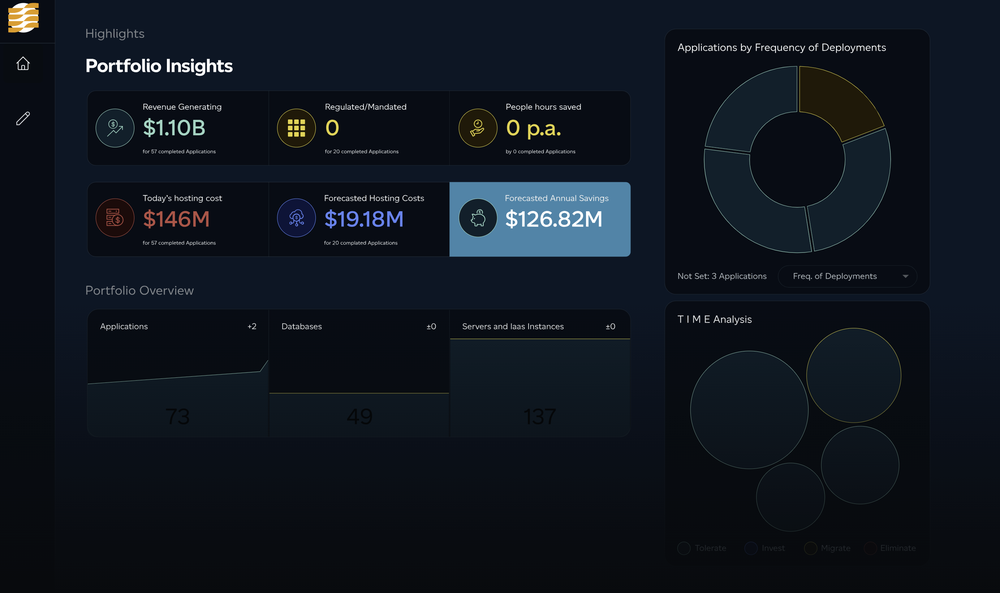Screen dimensions: 1000x593
Task: Click the Regulated/Mandated grid icon
Action: coord(297,128)
